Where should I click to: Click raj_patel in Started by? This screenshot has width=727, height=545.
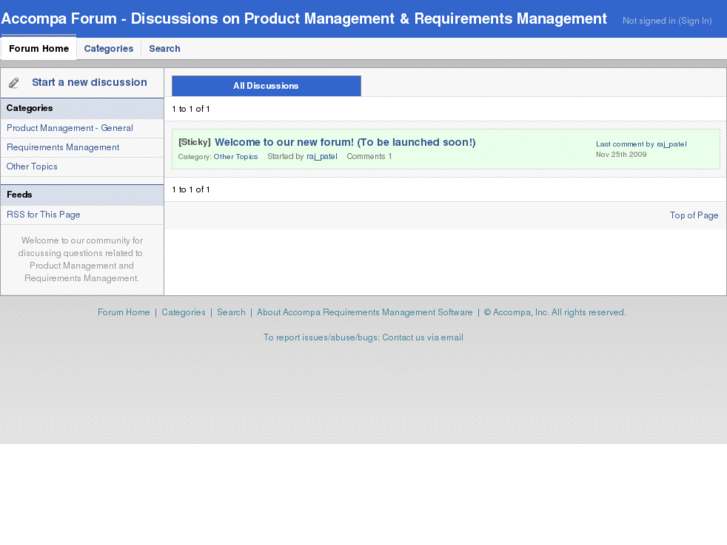[322, 156]
